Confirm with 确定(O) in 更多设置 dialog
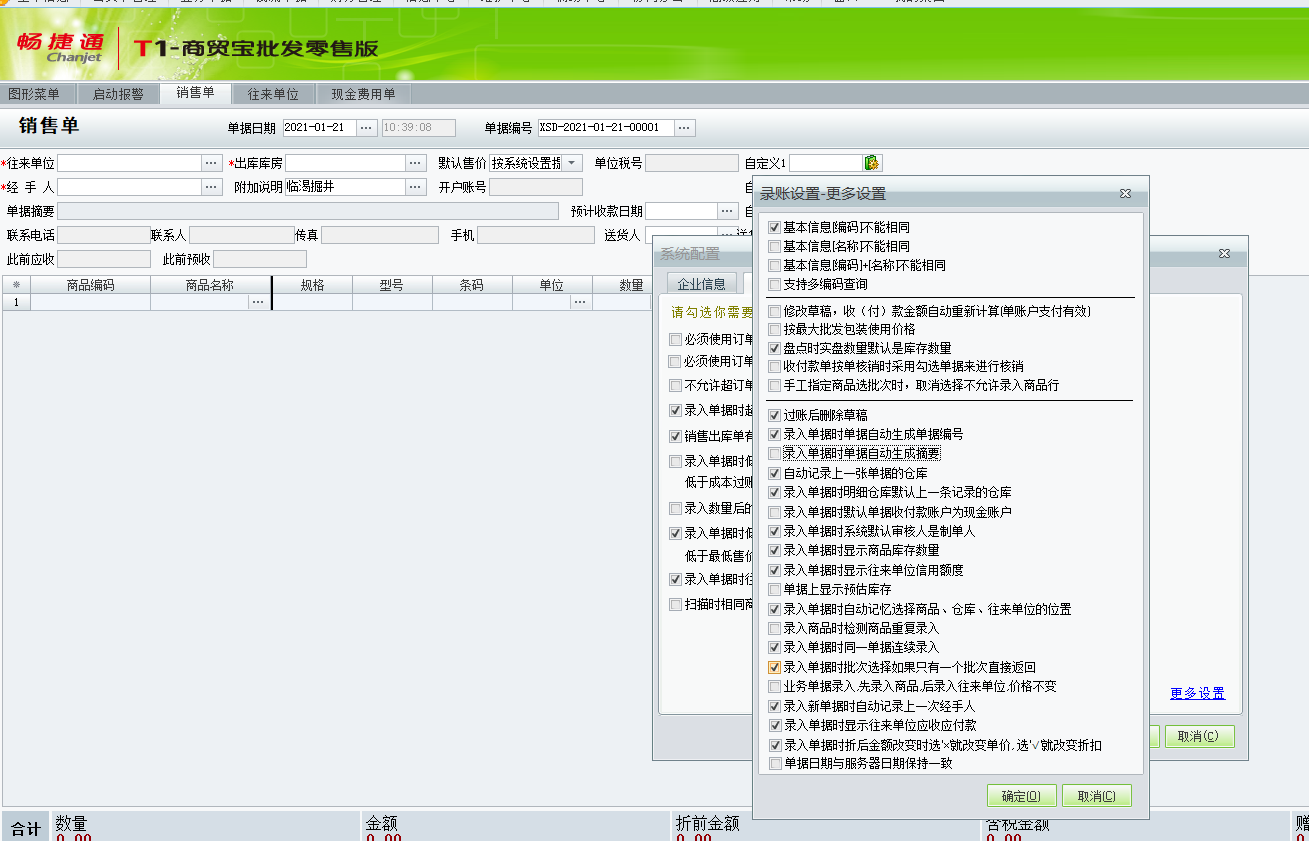Image resolution: width=1309 pixels, height=841 pixels. point(1021,796)
